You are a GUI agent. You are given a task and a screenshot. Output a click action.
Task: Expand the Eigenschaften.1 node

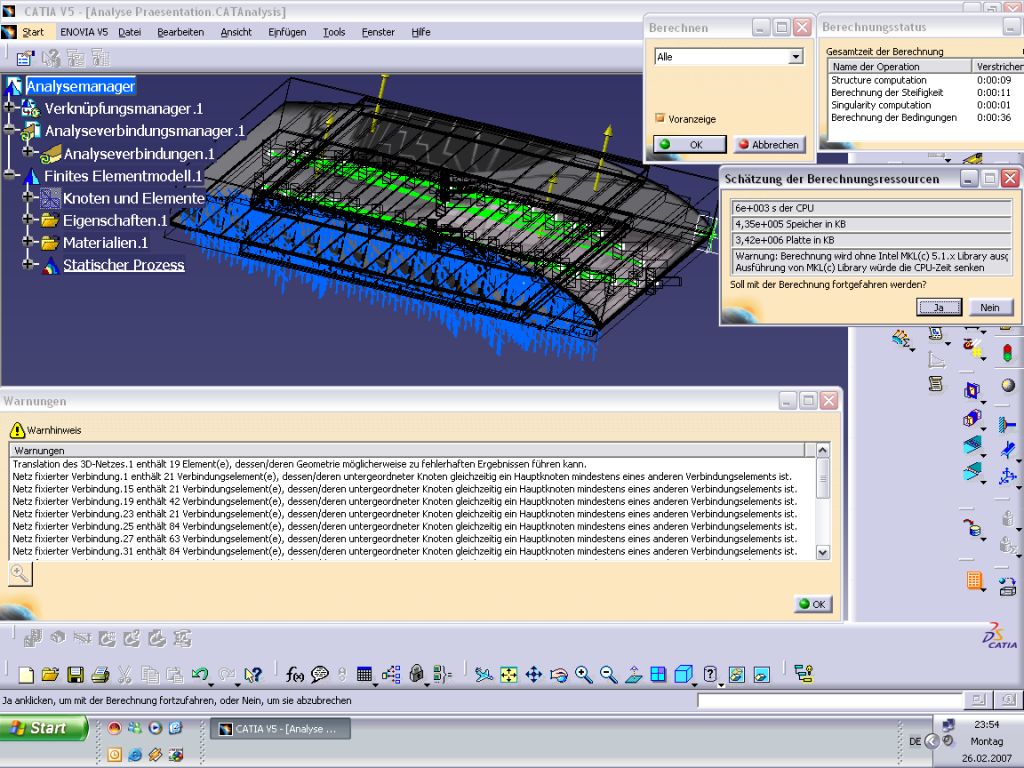tap(27, 219)
